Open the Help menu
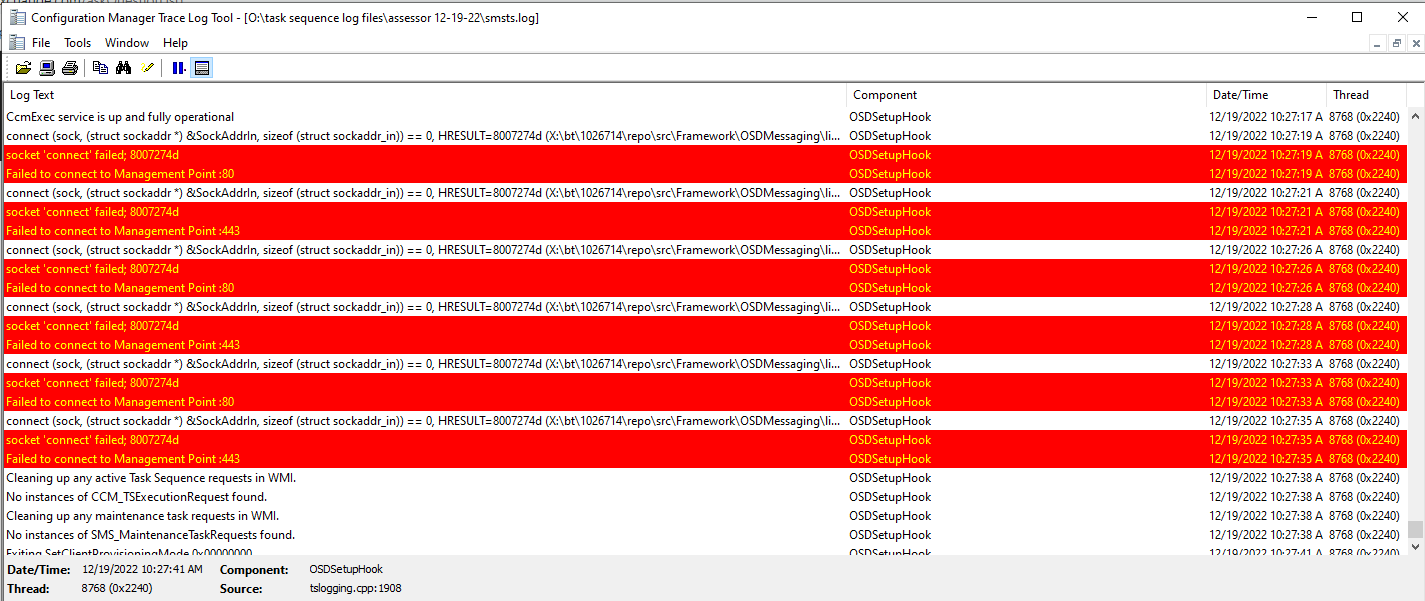1425x601 pixels. coord(175,42)
